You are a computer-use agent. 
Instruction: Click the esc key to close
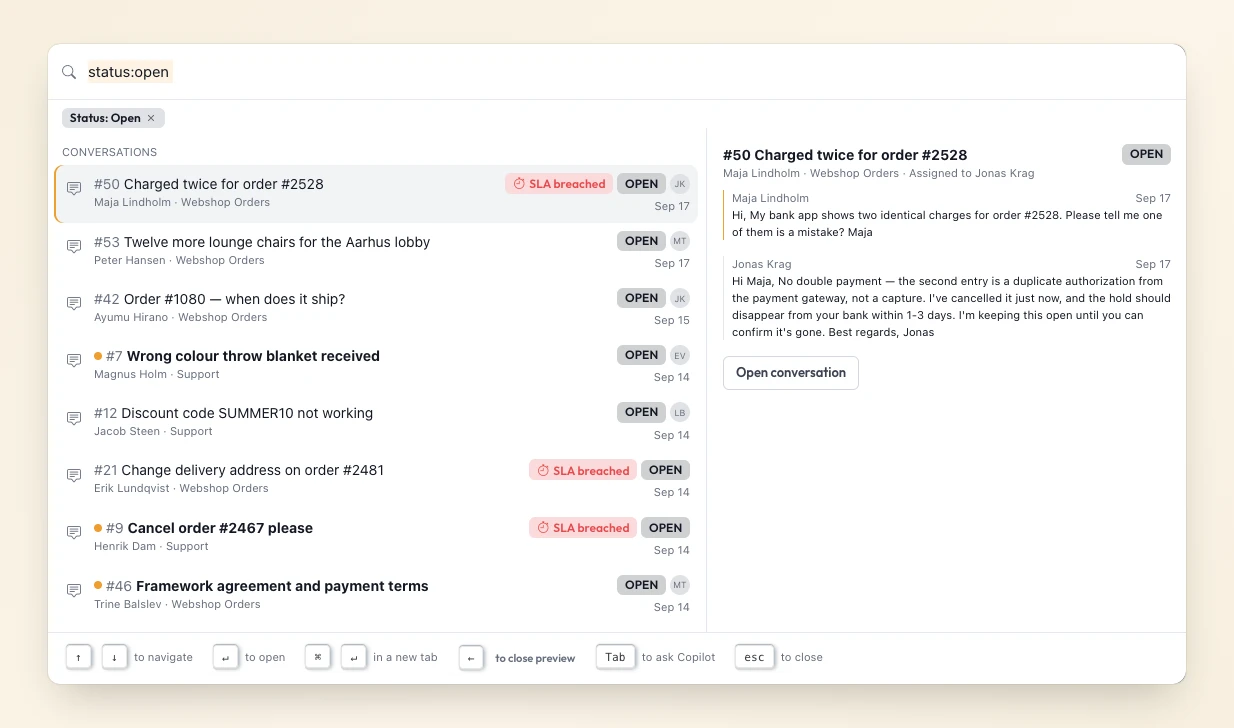pos(754,657)
